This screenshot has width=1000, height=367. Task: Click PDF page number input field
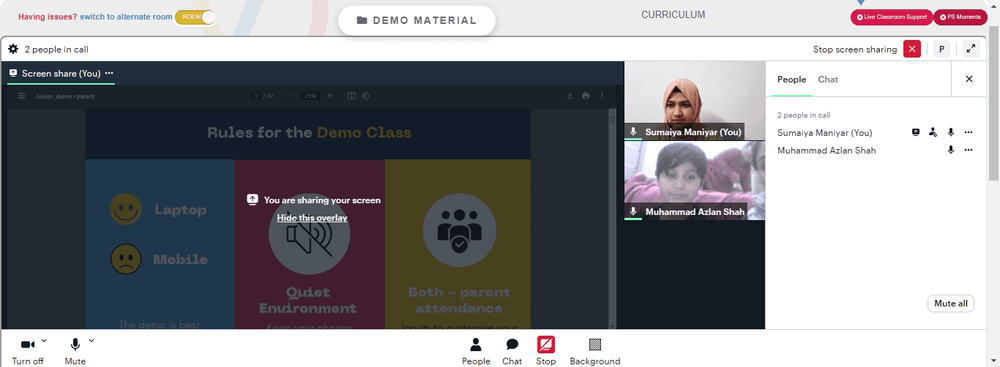point(256,96)
